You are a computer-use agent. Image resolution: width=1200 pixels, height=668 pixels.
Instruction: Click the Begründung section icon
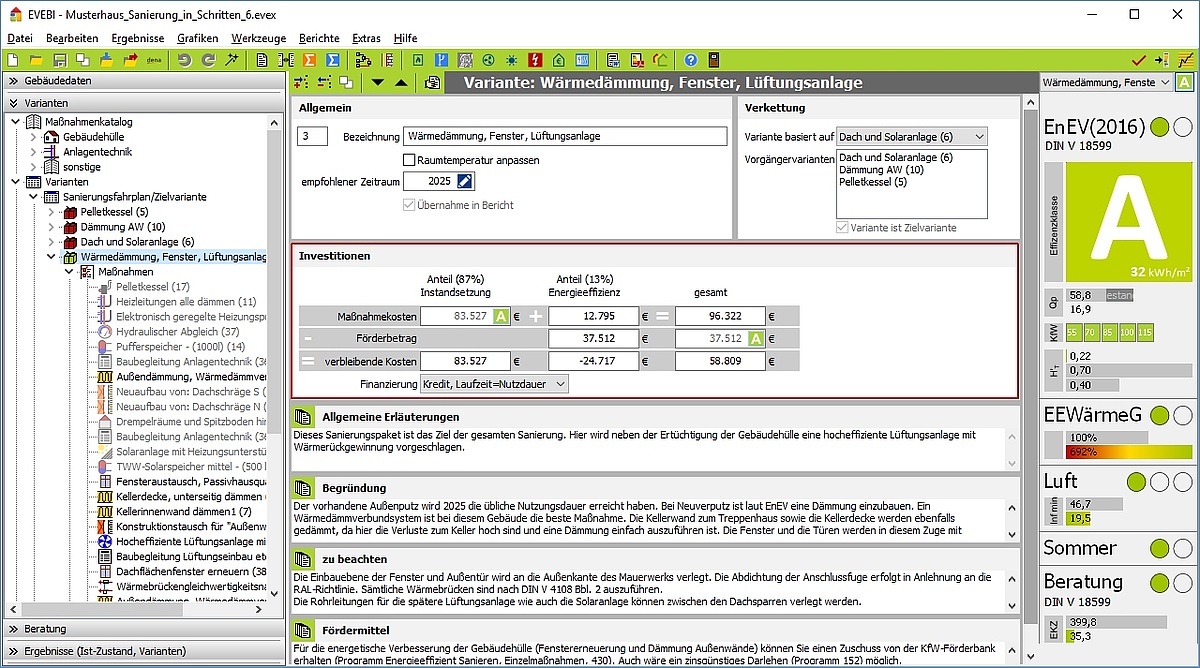303,488
